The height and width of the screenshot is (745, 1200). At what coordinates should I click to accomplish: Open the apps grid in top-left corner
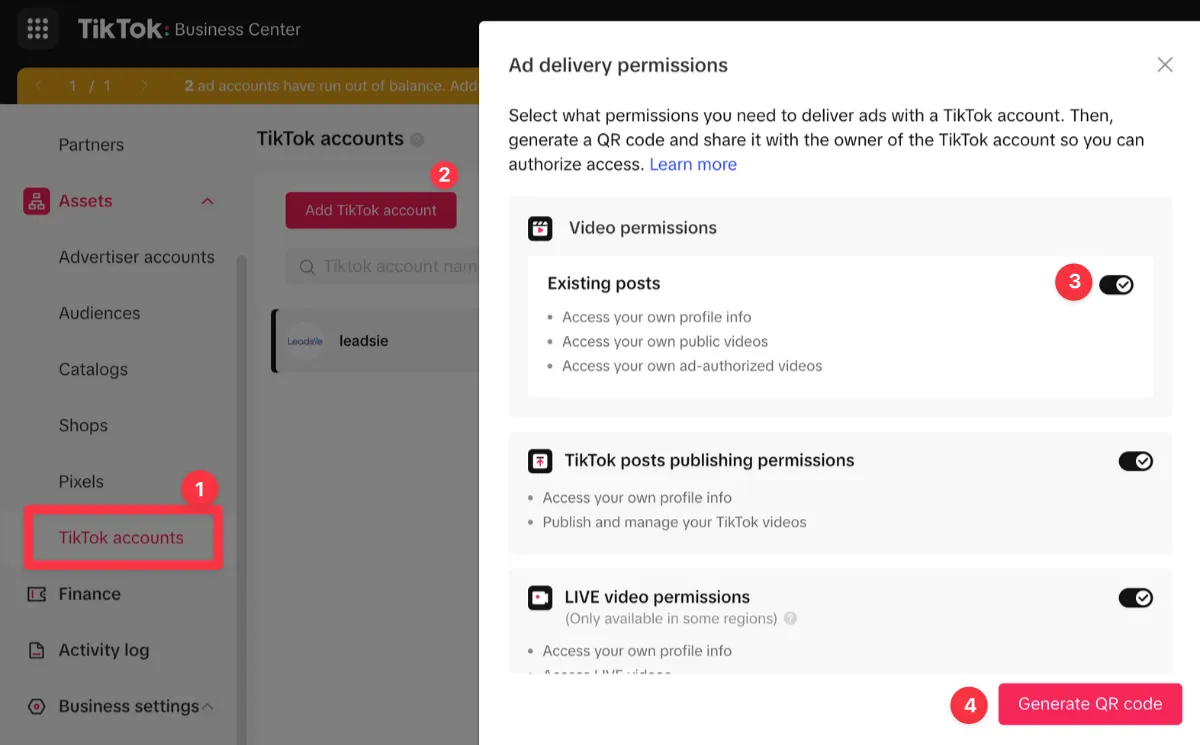pyautogui.click(x=37, y=28)
